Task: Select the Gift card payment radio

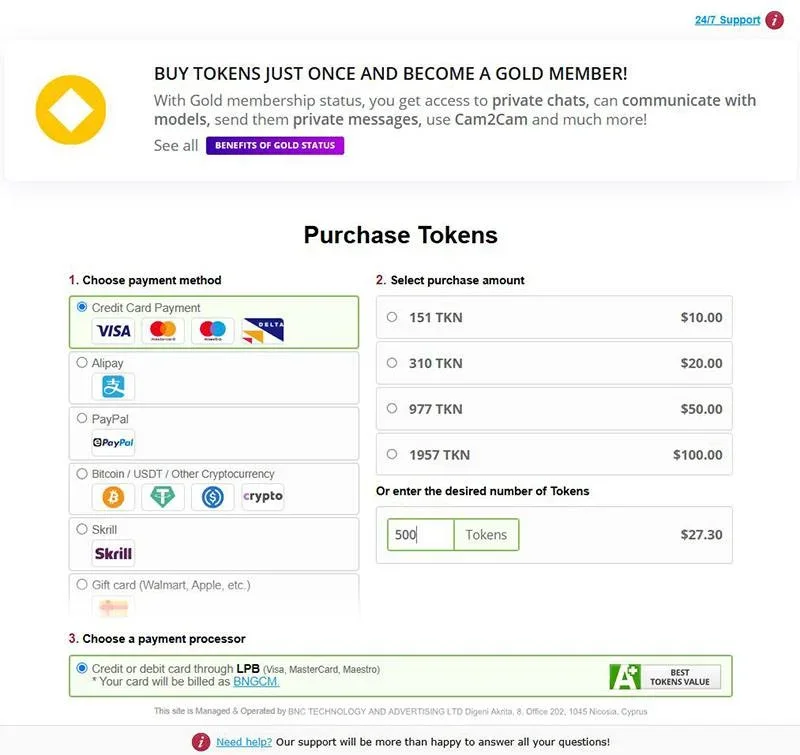Action: [x=82, y=584]
